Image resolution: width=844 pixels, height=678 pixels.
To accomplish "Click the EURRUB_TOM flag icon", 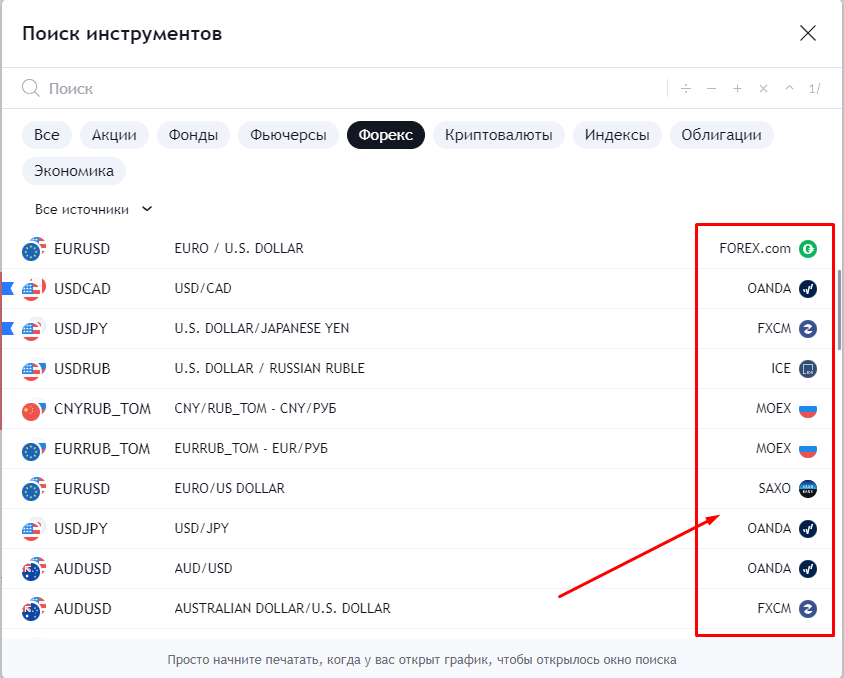I will click(x=33, y=448).
